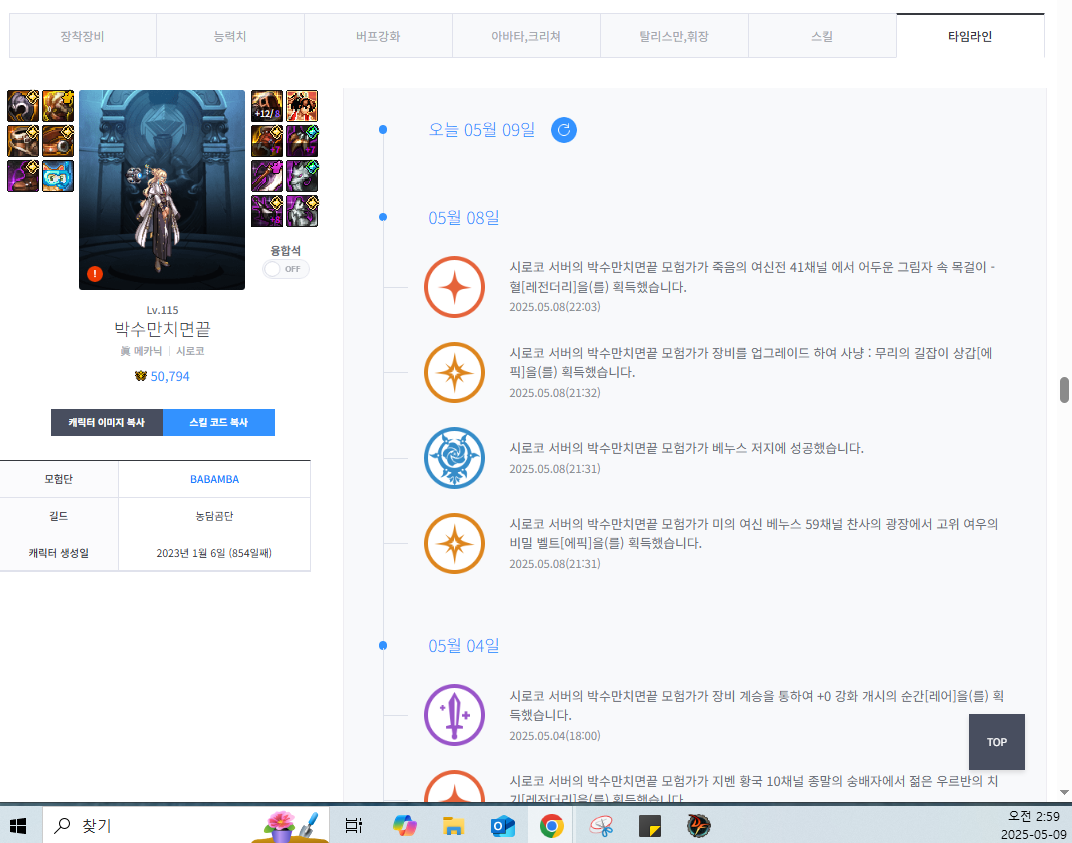Screen dimensions: 1072x843
Task: Click the blue Venus clear timeline icon
Action: coord(454,458)
